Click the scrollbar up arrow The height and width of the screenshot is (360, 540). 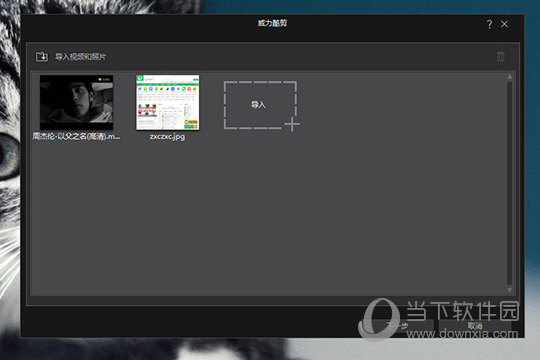509,77
